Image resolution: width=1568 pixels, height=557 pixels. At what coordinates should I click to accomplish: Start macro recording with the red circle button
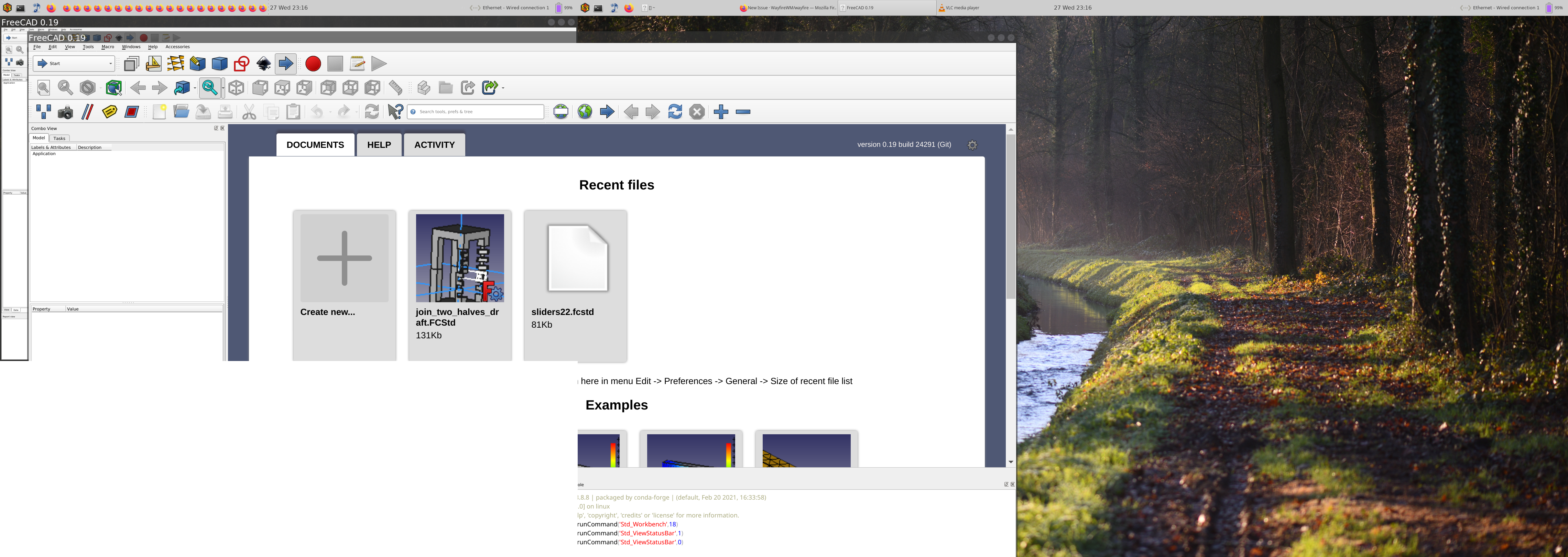coord(313,63)
